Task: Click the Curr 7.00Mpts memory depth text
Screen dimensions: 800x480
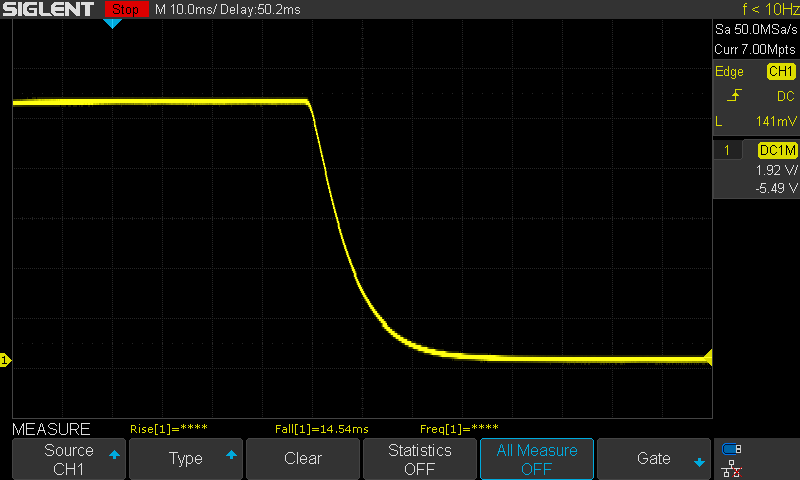Action: click(x=755, y=49)
